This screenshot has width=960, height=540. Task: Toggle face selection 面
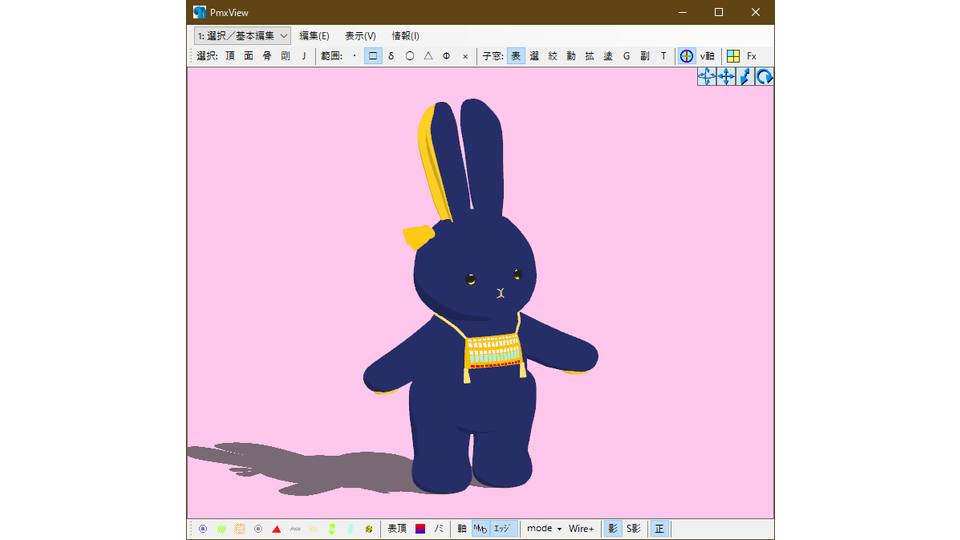coord(249,56)
